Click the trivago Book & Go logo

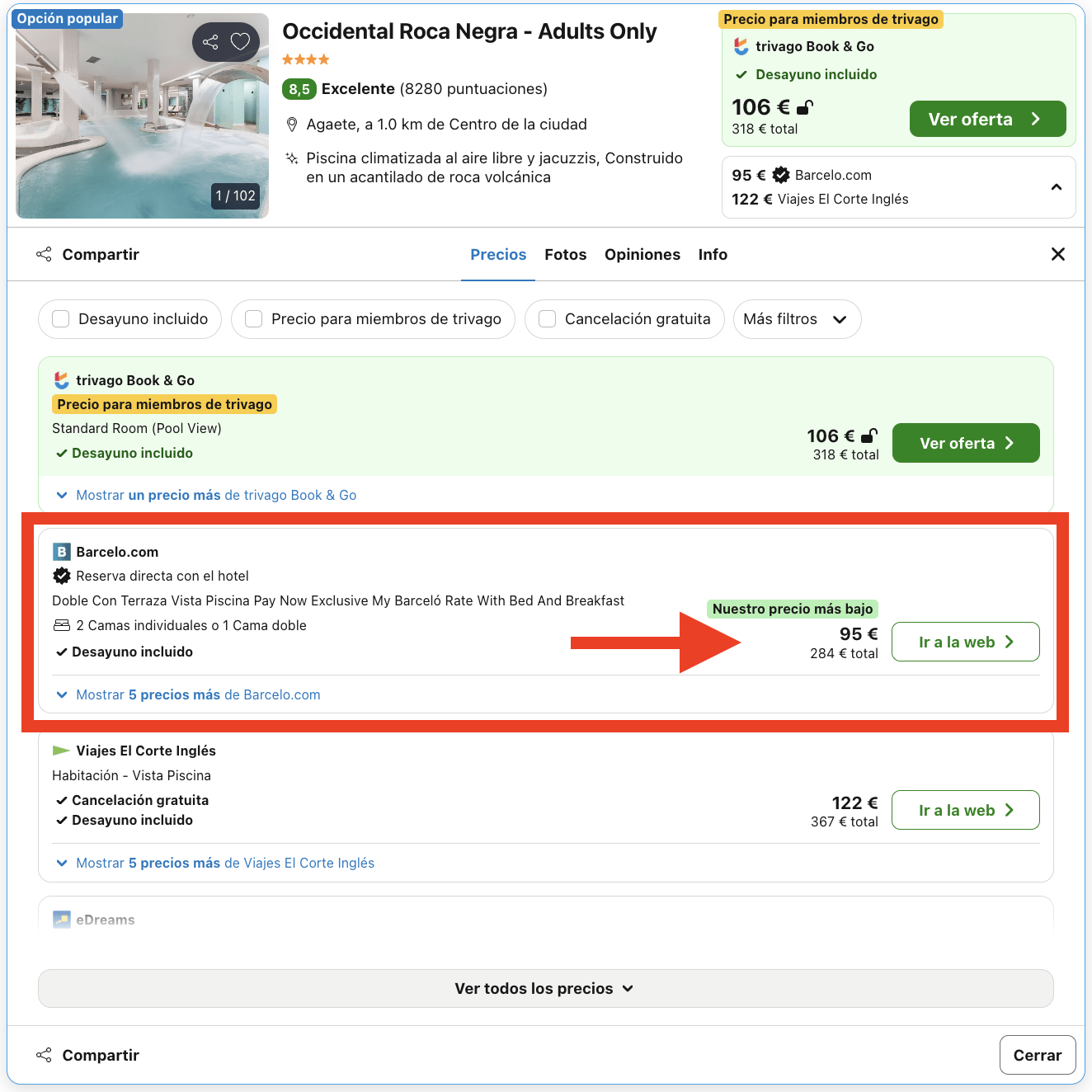[61, 379]
